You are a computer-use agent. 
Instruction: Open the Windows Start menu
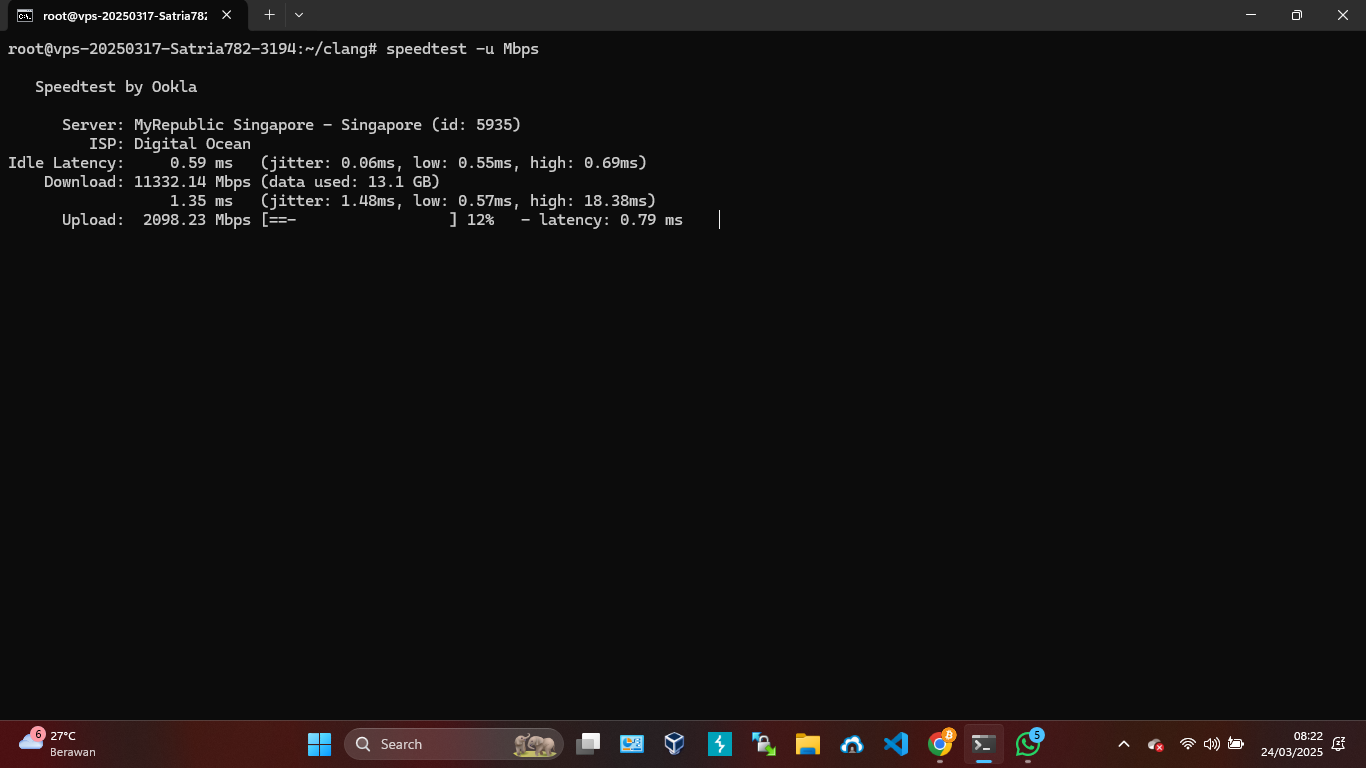tap(319, 744)
